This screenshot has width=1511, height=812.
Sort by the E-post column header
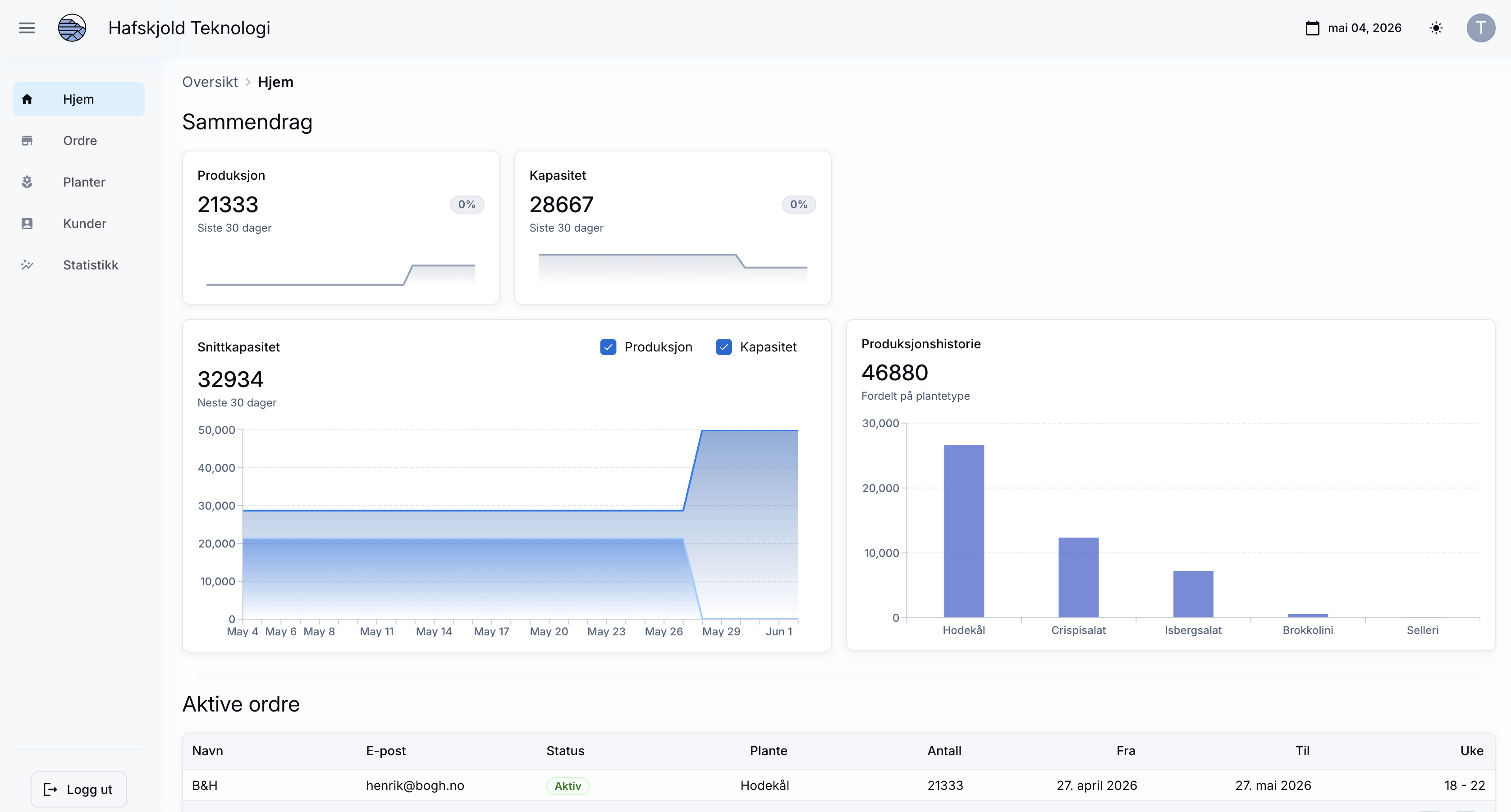coord(386,751)
